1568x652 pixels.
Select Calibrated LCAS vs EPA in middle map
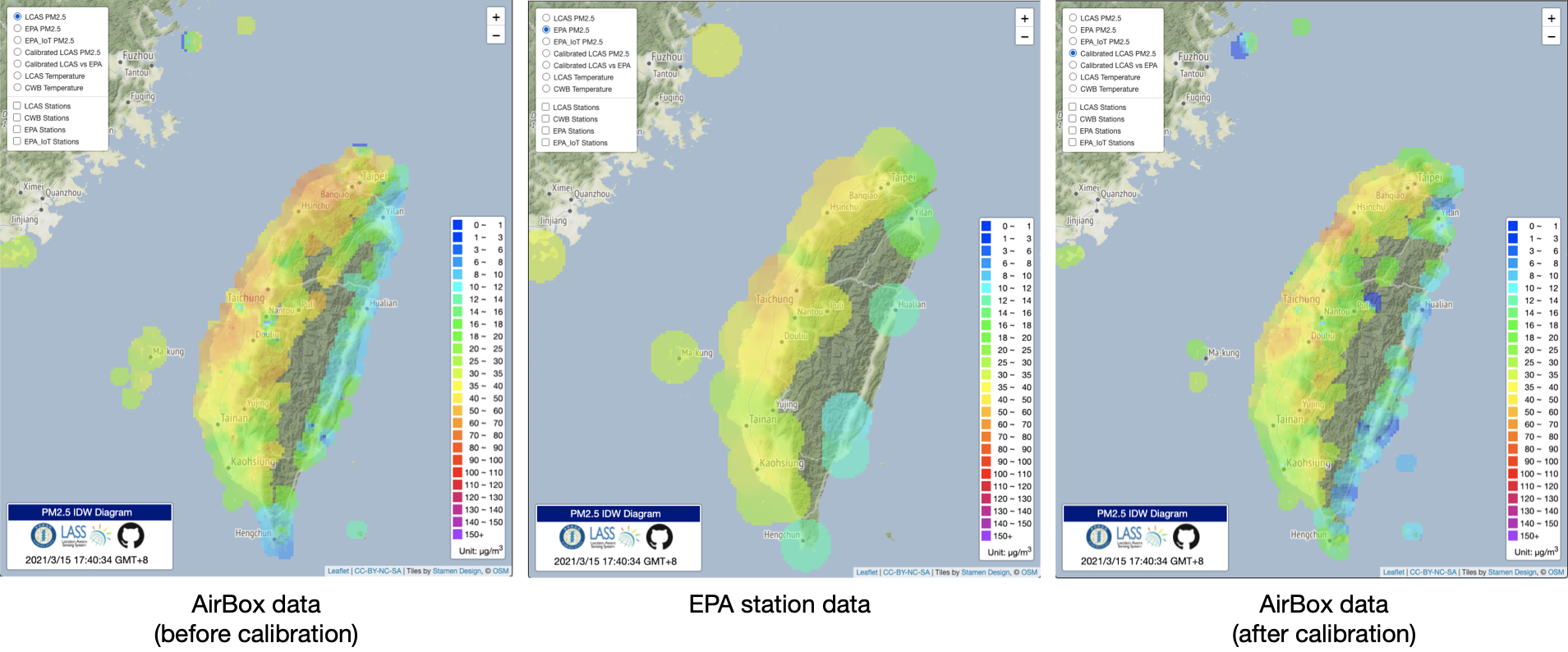pos(546,65)
